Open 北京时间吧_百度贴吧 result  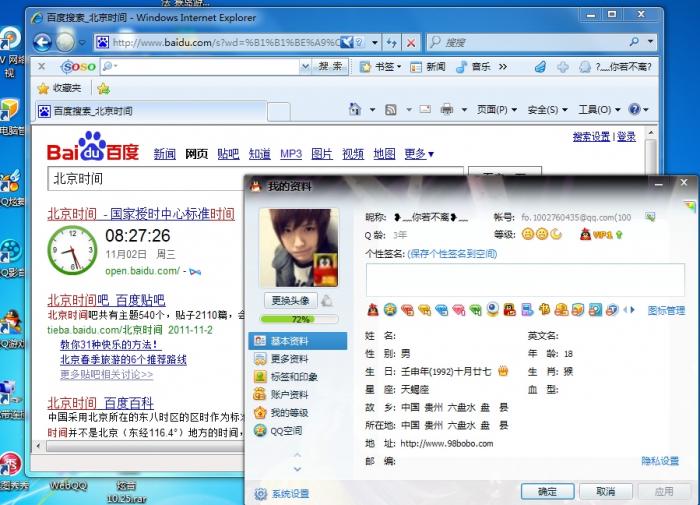pos(106,300)
